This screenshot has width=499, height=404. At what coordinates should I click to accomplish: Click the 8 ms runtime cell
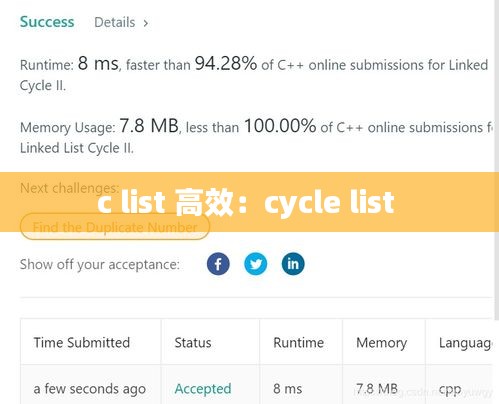point(288,389)
